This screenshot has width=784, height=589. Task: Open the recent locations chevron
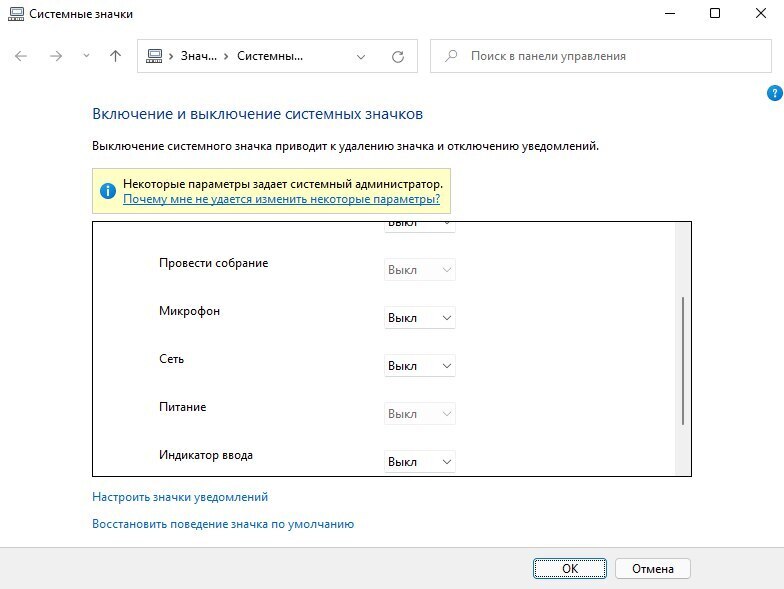point(86,57)
